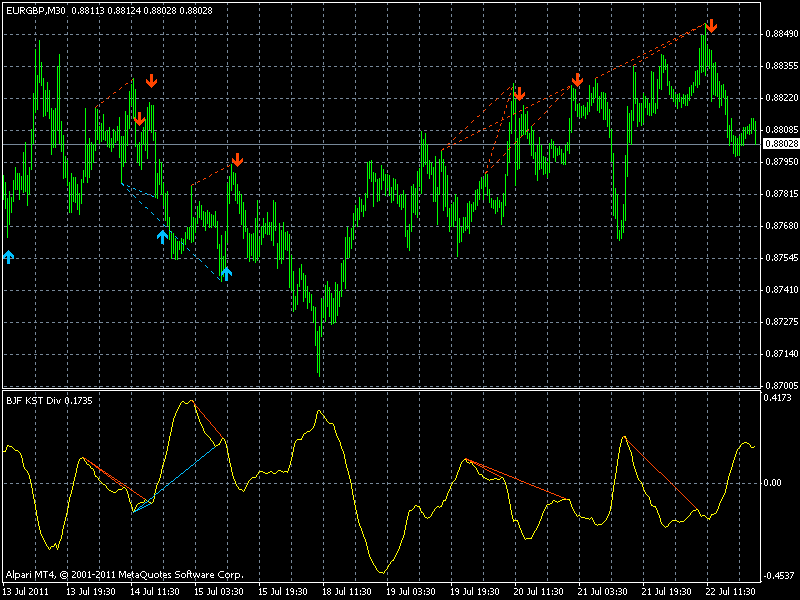
Task: Click the 0.88490 price scale label
Action: click(x=782, y=34)
